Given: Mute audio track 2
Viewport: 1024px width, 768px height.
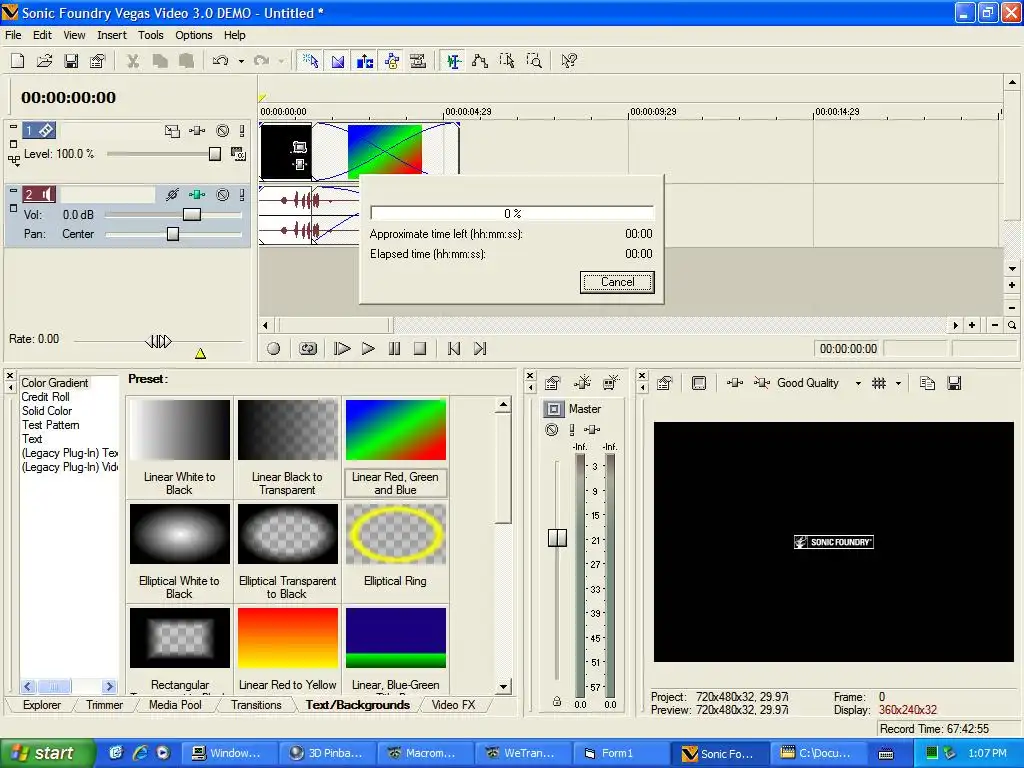Looking at the screenshot, I should point(223,195).
